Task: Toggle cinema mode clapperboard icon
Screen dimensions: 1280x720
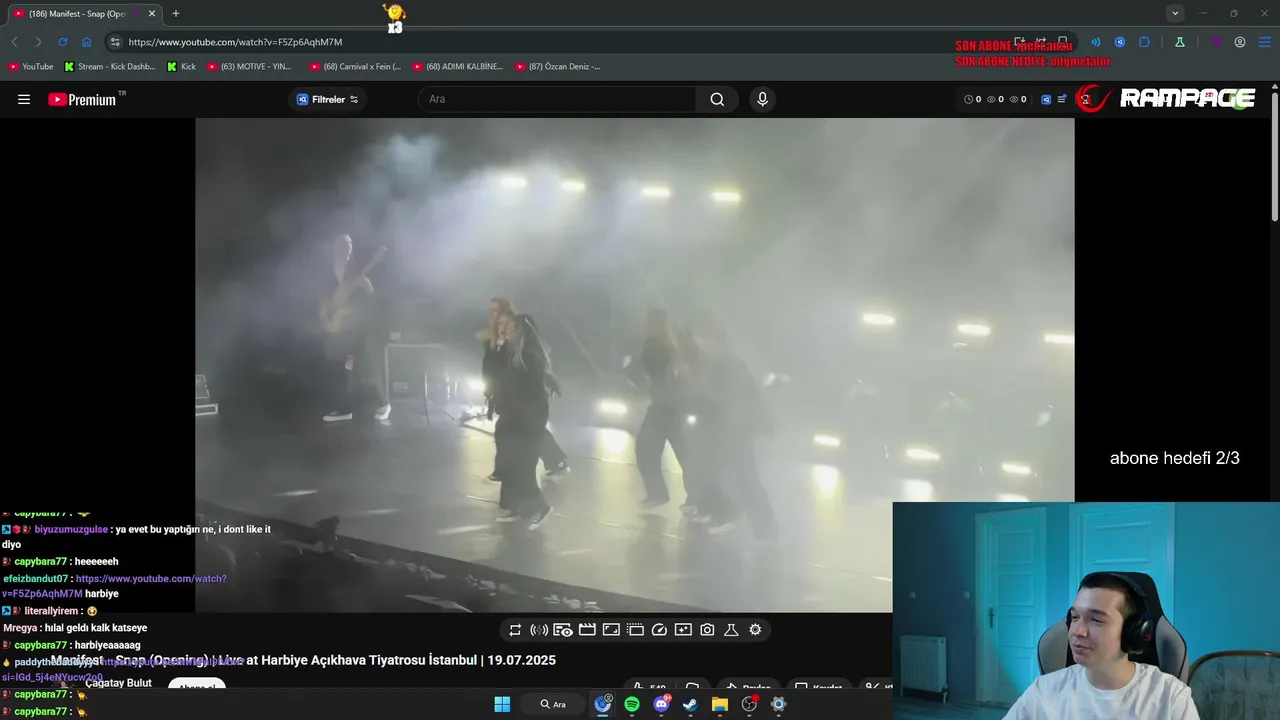Action: click(587, 630)
